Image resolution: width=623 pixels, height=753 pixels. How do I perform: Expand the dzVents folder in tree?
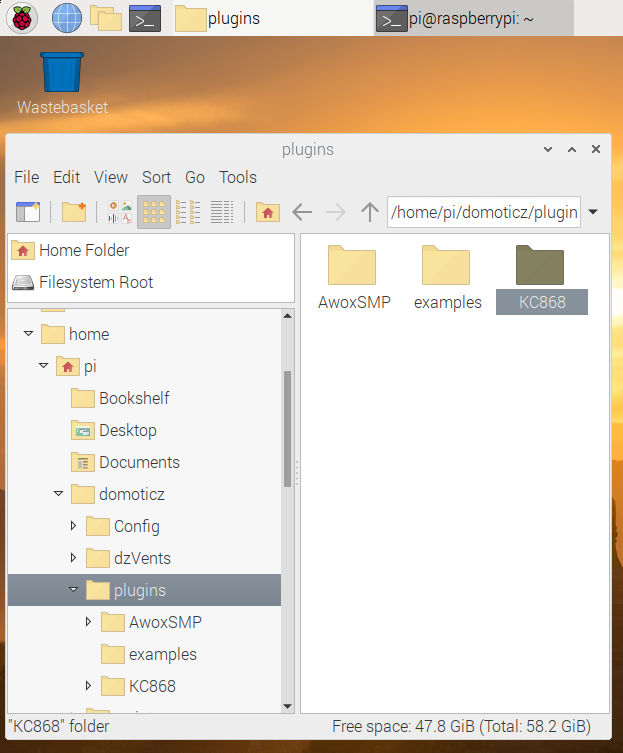click(x=73, y=558)
